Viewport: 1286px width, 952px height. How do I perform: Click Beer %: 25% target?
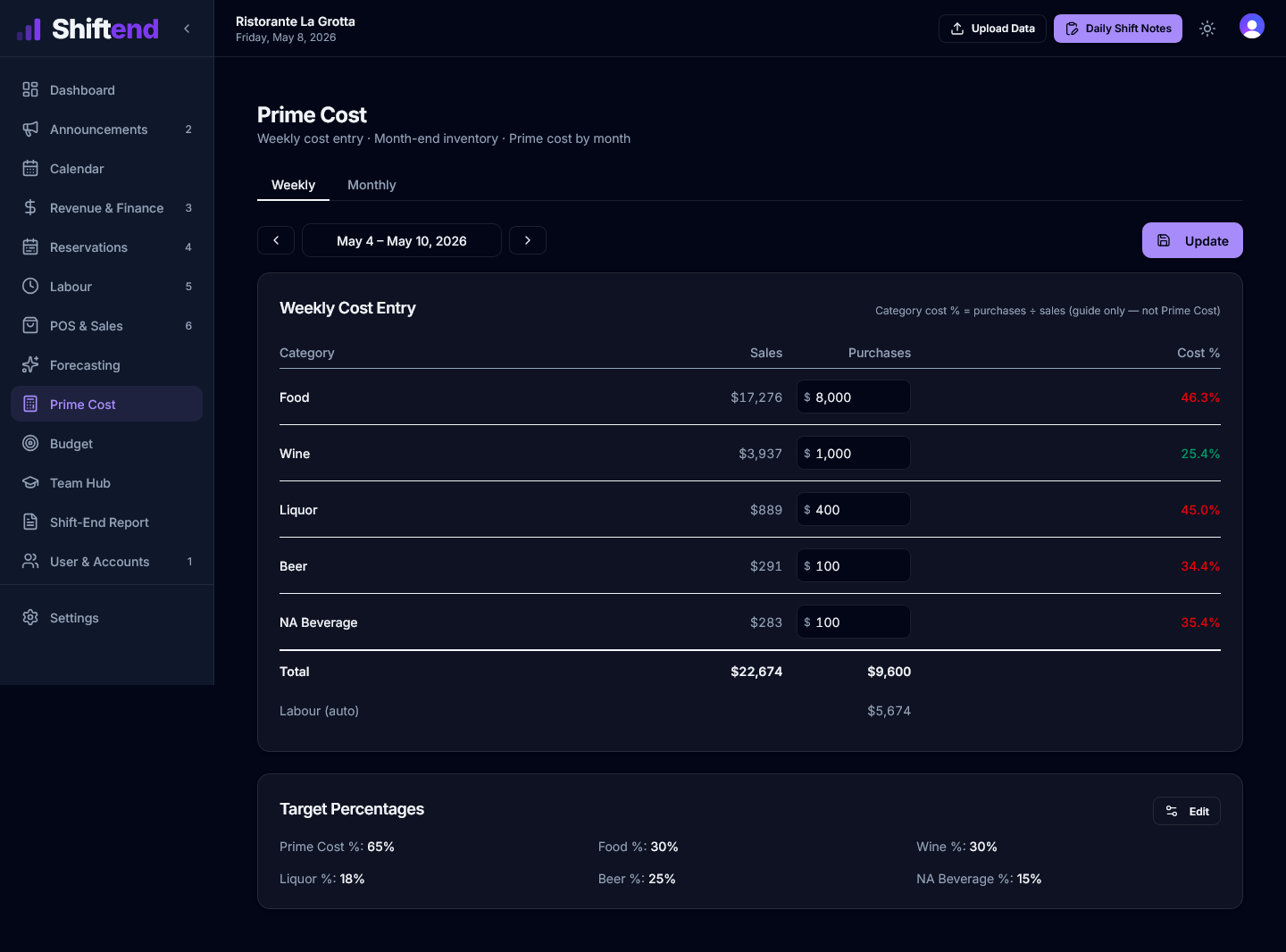[x=637, y=879]
